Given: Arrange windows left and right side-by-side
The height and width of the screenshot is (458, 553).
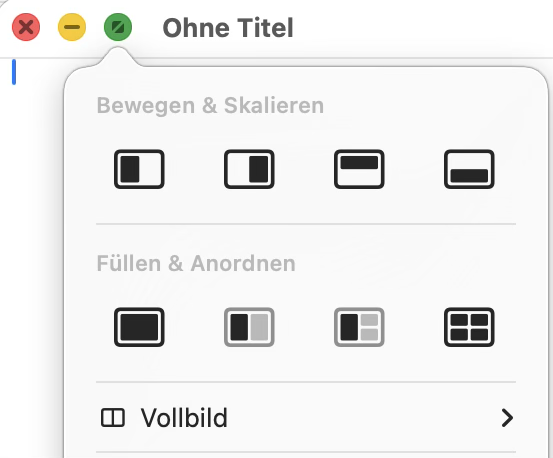Looking at the screenshot, I should (x=249, y=327).
